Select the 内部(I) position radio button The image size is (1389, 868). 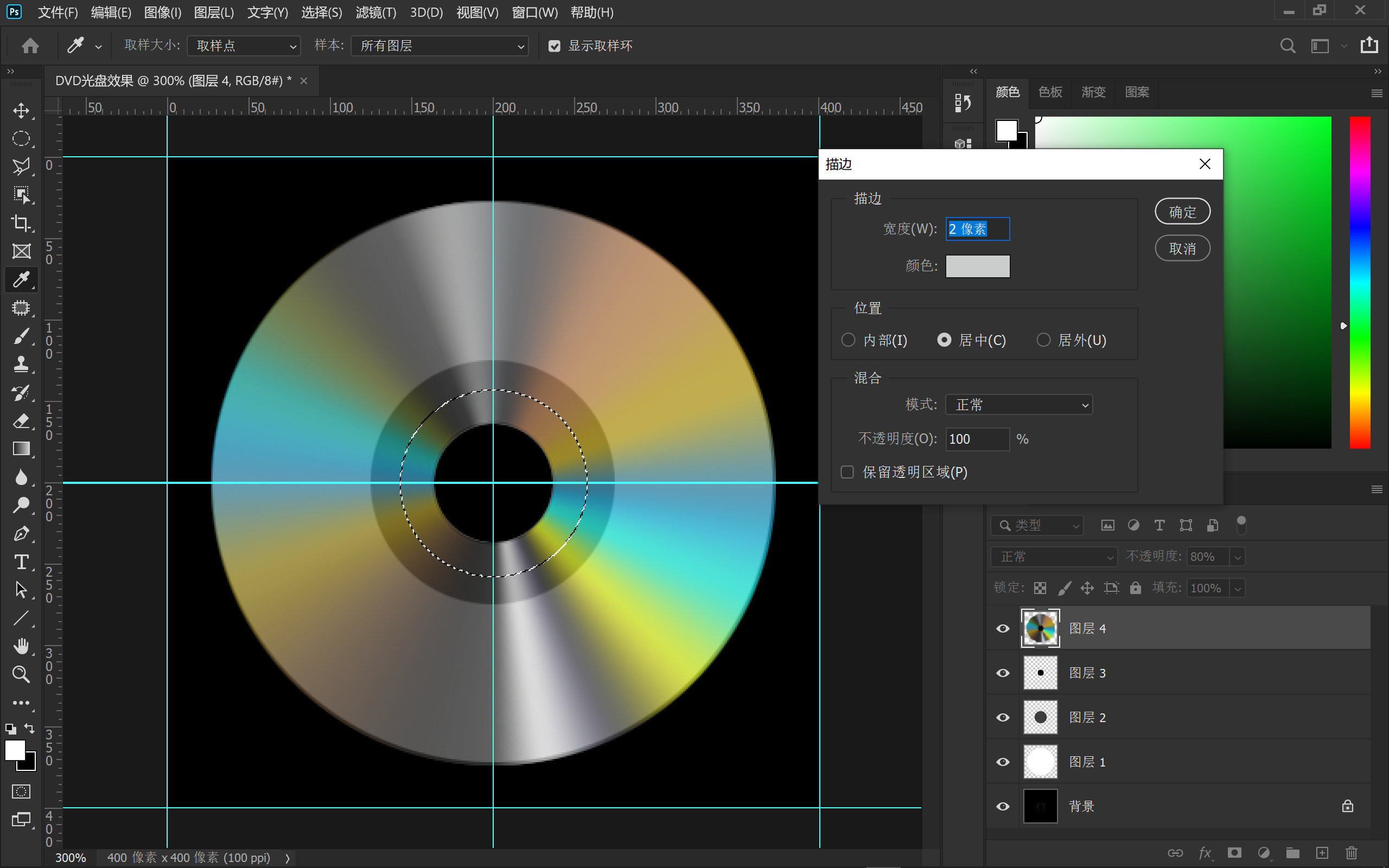pos(848,340)
